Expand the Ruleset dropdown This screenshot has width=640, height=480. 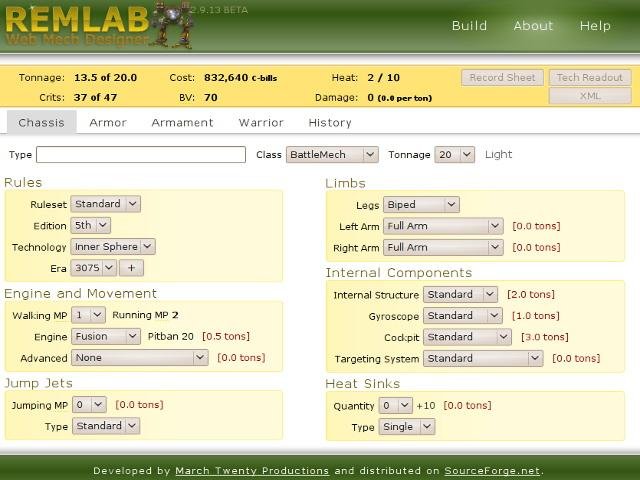point(106,204)
